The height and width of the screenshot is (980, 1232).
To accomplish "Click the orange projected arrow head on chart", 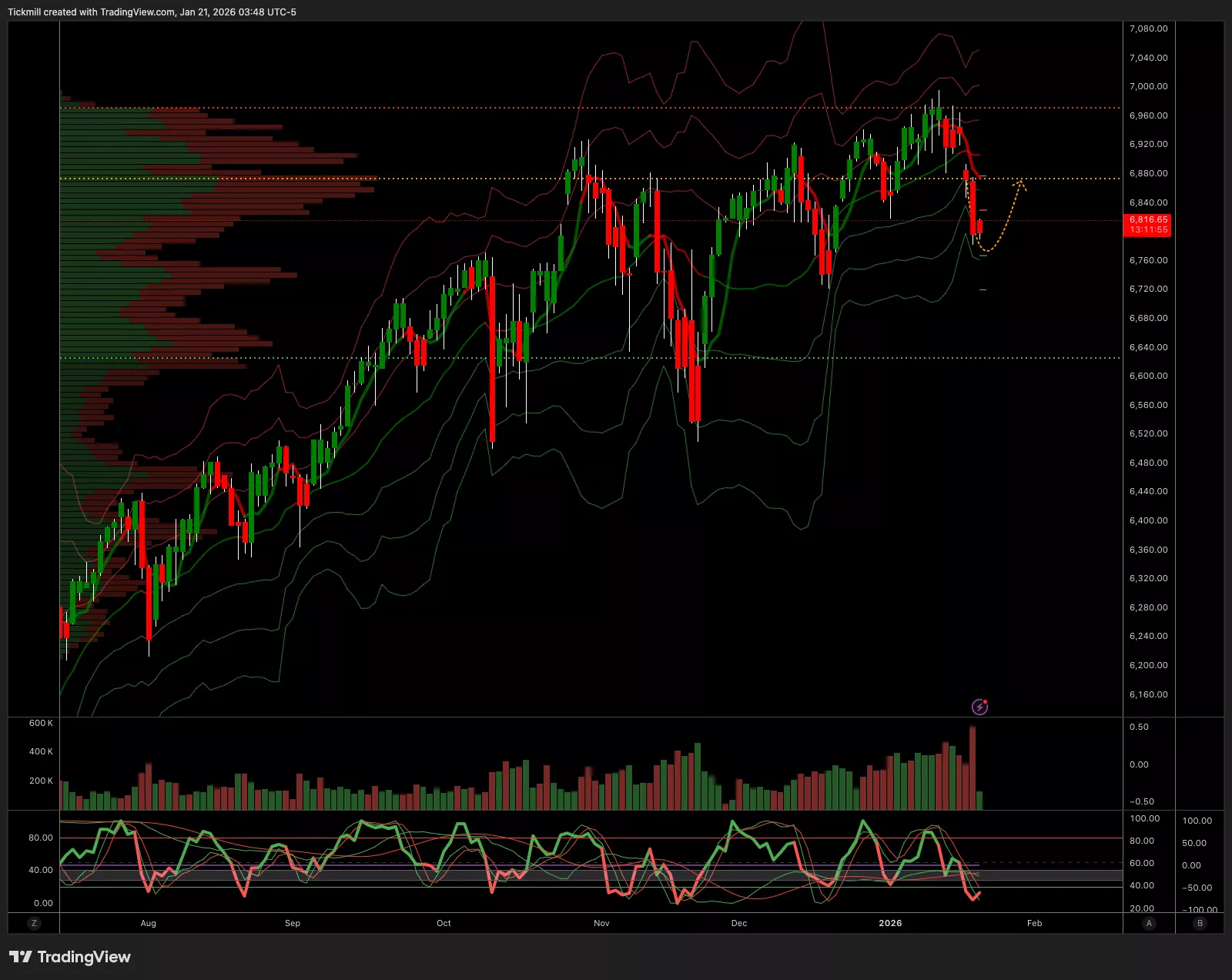I will [x=1020, y=183].
